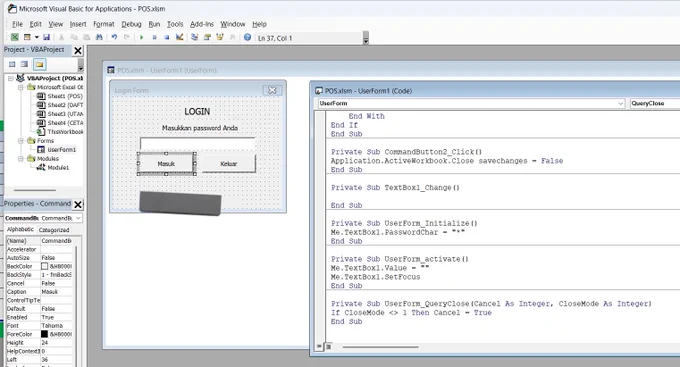Open the Edit menu
Screen dimensions: 680x367
tap(36, 24)
